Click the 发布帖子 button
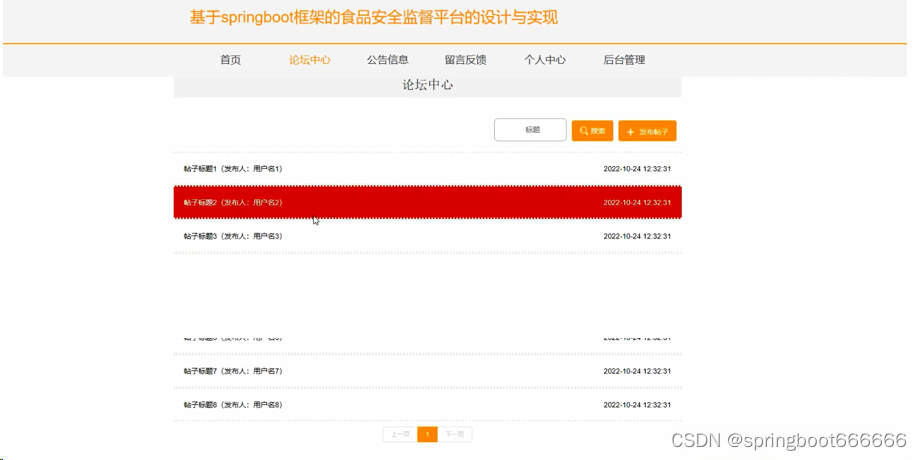This screenshot has height=460, width=922. tap(647, 131)
